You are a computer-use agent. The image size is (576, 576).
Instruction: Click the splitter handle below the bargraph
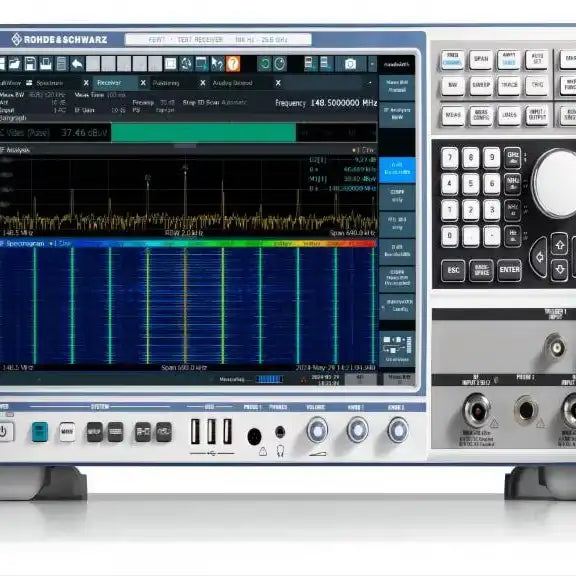tap(185, 146)
